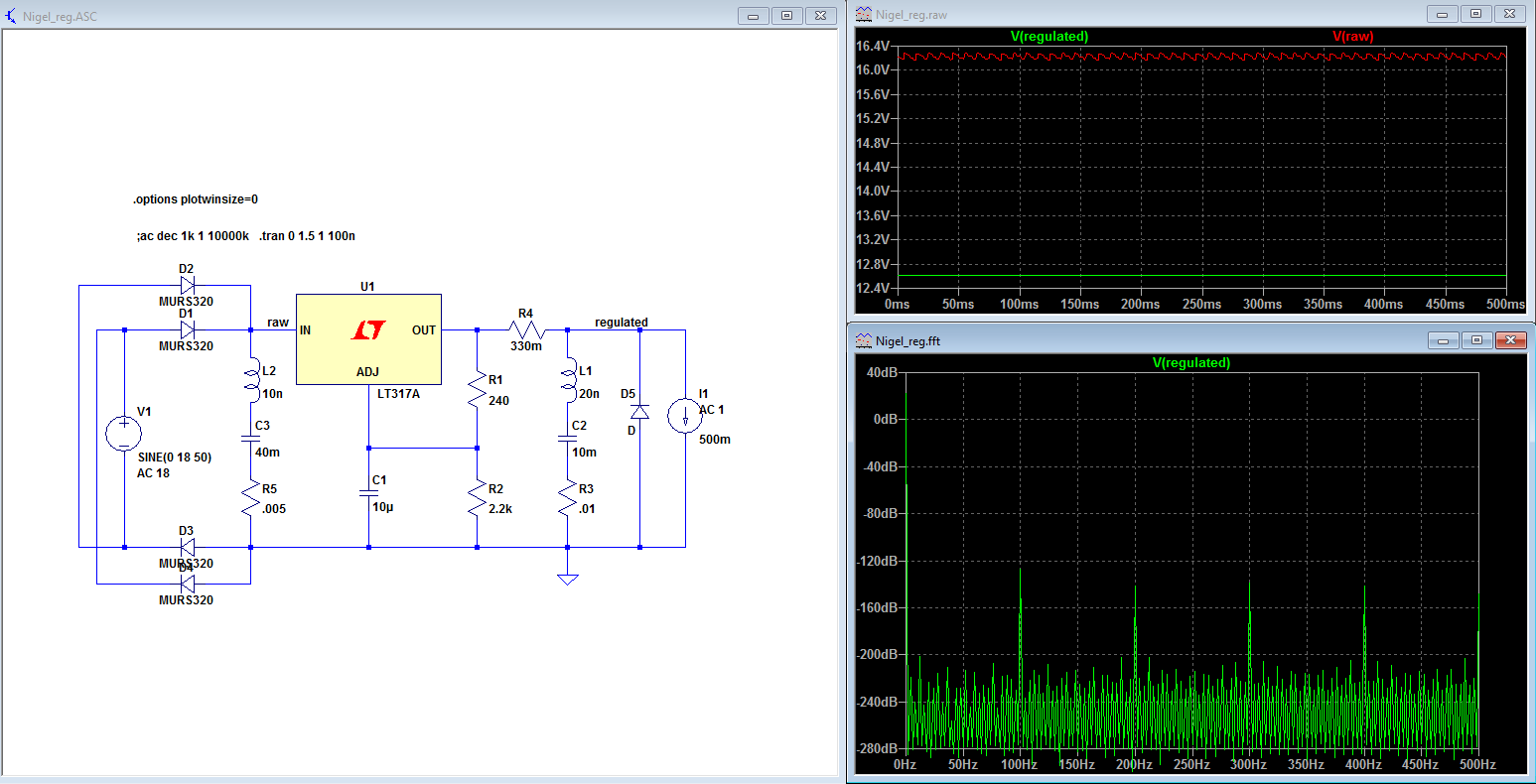Select capacitor C1 symbol
The image size is (1536, 784).
click(368, 492)
